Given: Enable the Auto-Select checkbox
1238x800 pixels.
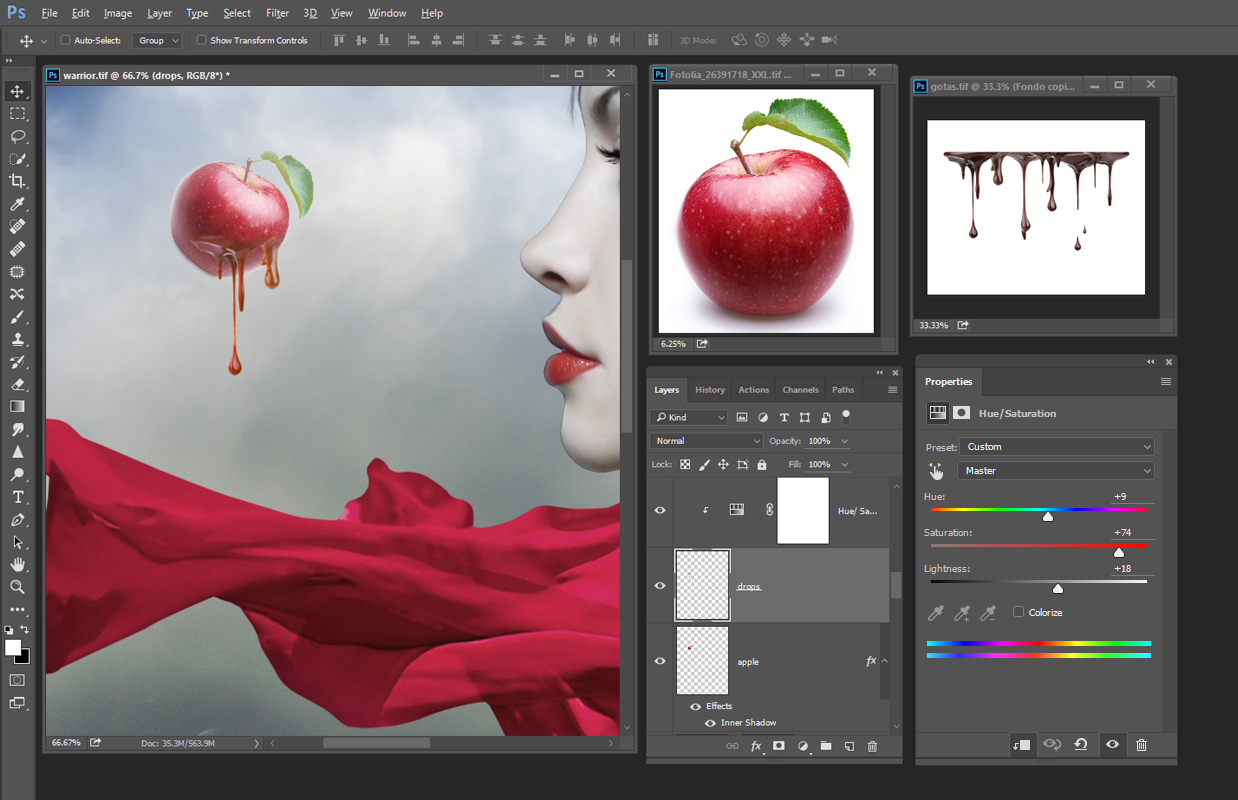Looking at the screenshot, I should tap(66, 41).
